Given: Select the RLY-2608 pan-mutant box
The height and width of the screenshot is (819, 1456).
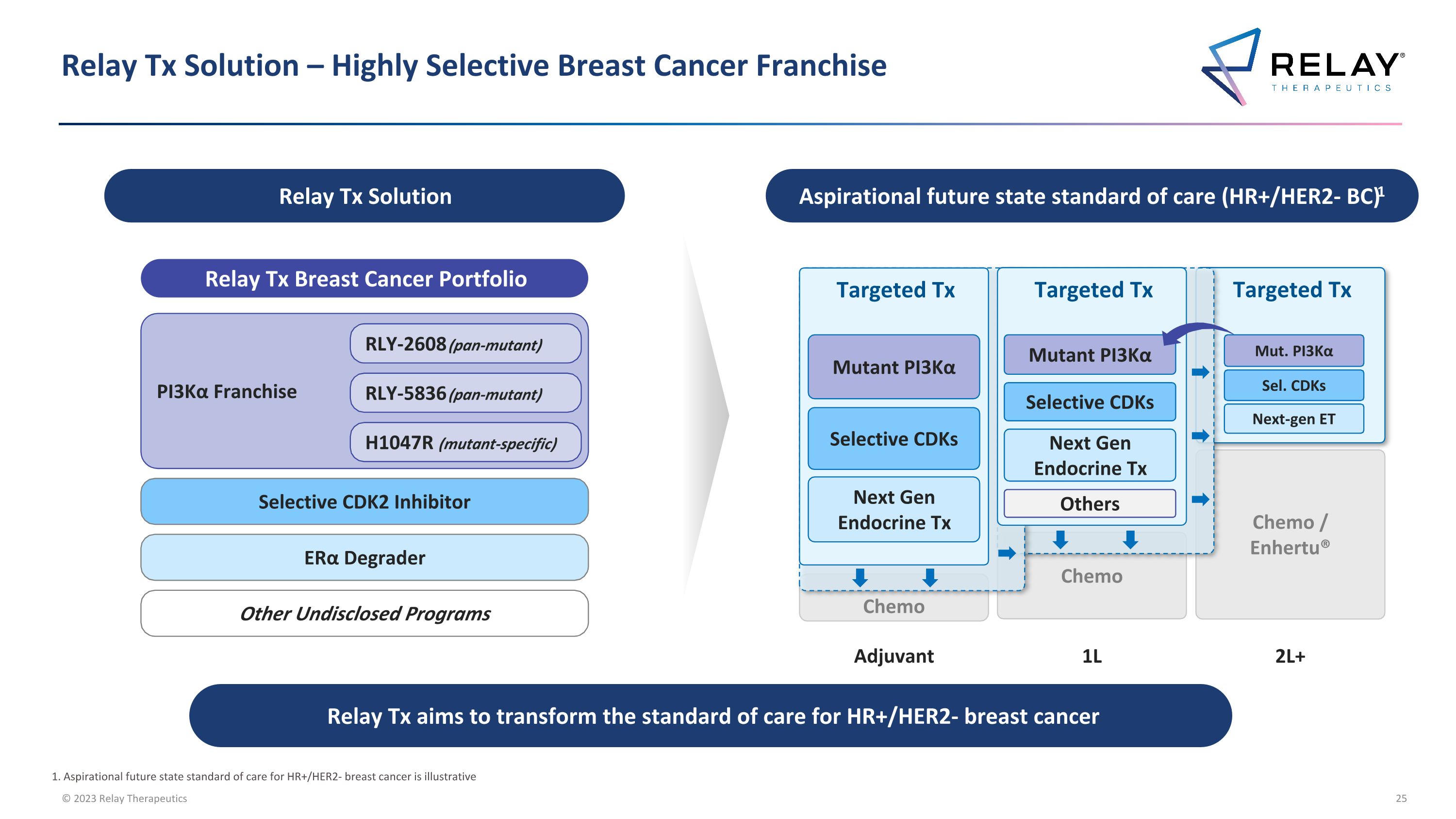Looking at the screenshot, I should [465, 344].
